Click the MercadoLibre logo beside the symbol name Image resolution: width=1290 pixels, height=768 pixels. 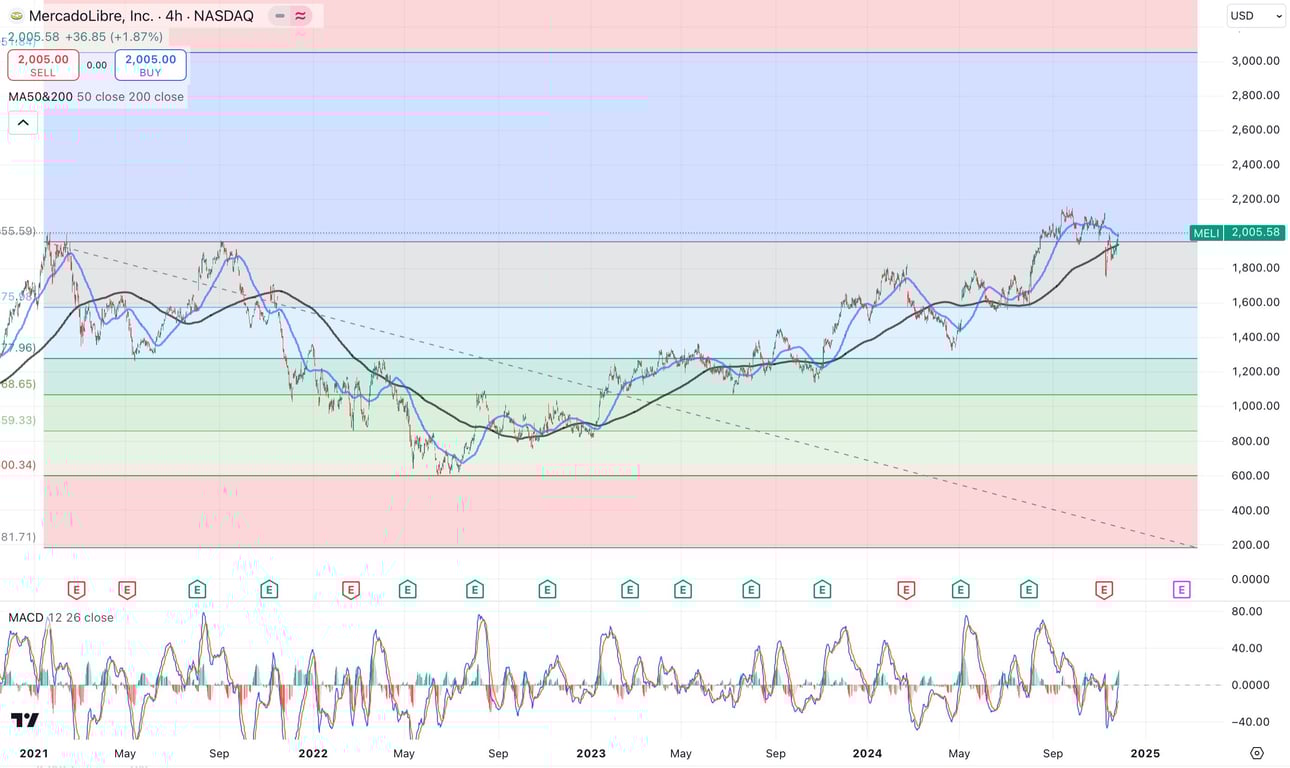tap(16, 16)
